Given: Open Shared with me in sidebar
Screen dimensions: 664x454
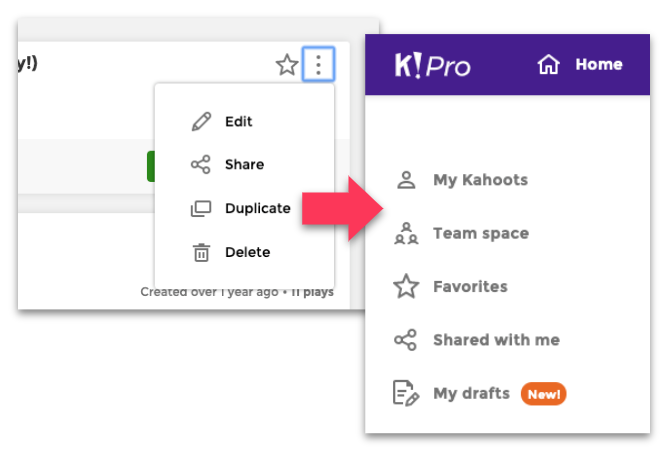Looking at the screenshot, I should click(496, 340).
